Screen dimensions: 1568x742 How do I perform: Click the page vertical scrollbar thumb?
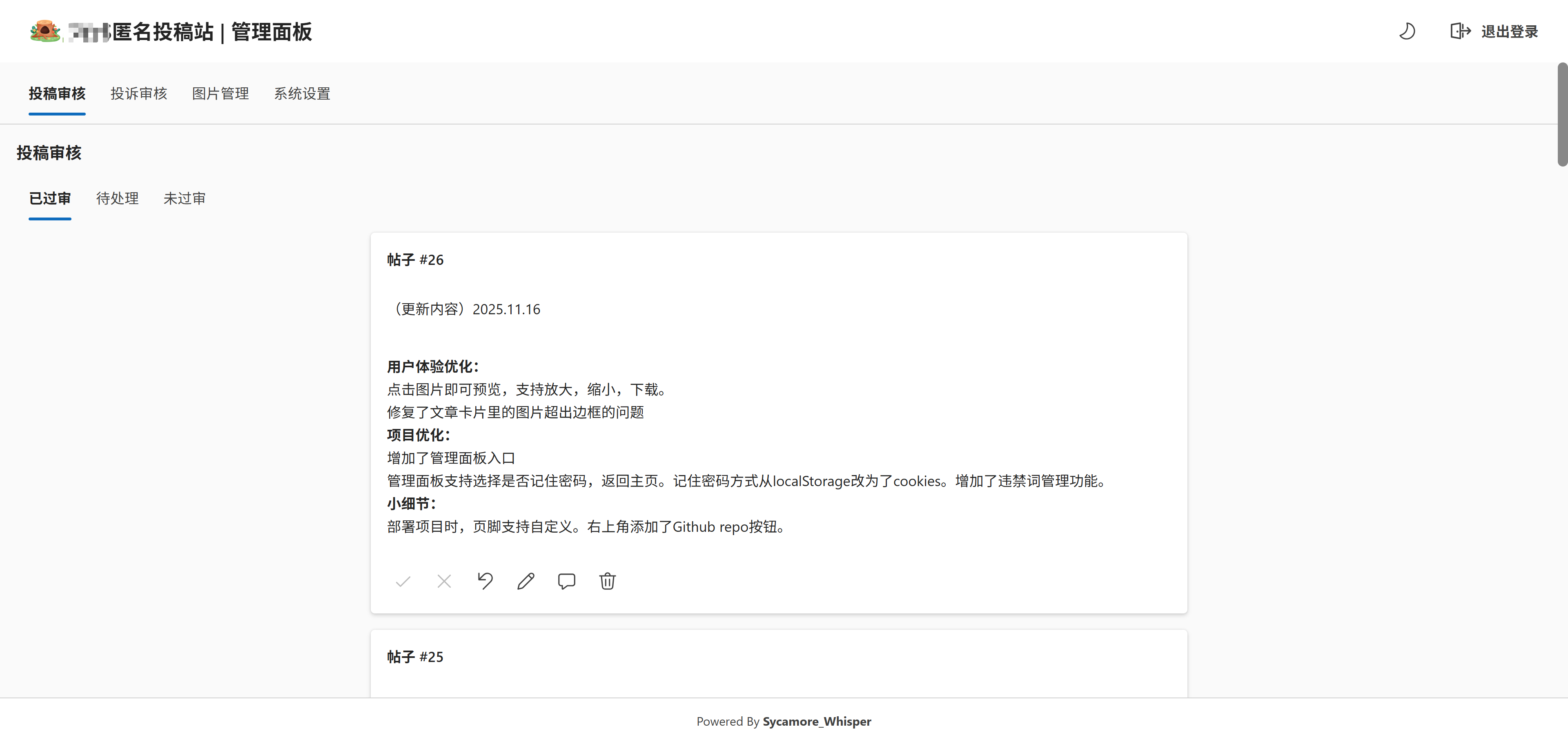1562,114
